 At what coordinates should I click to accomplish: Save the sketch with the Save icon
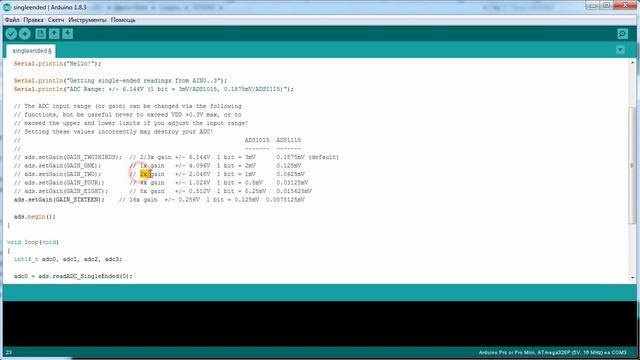click(68, 34)
